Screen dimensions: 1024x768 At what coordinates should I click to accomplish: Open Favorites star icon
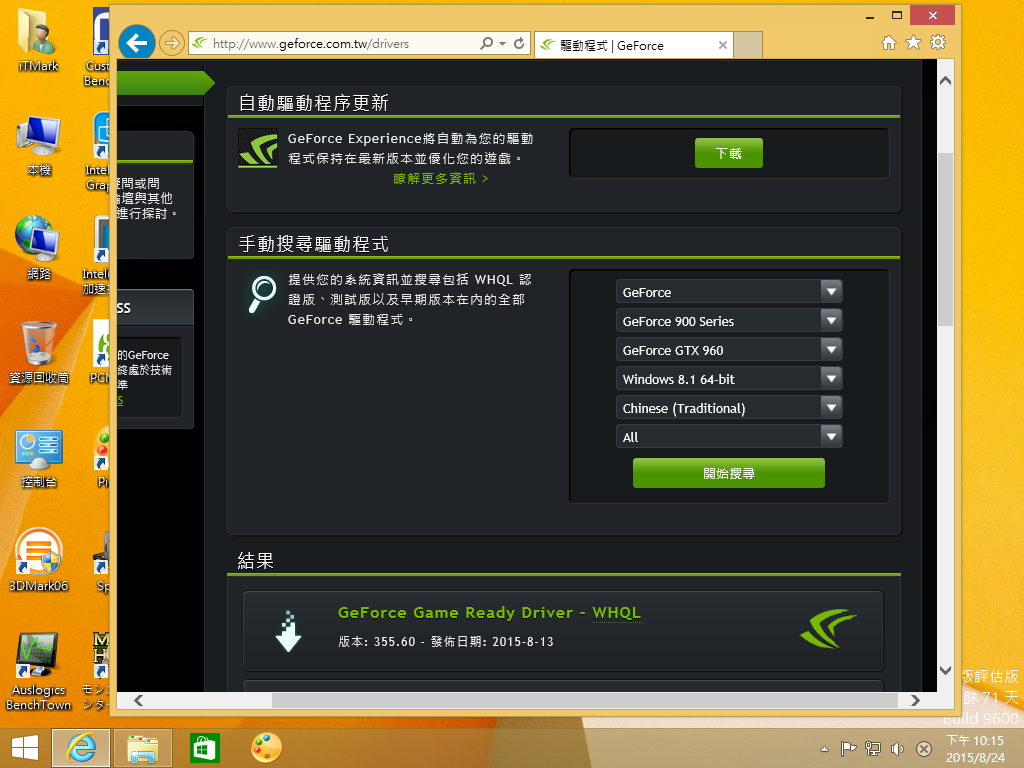pyautogui.click(x=914, y=43)
